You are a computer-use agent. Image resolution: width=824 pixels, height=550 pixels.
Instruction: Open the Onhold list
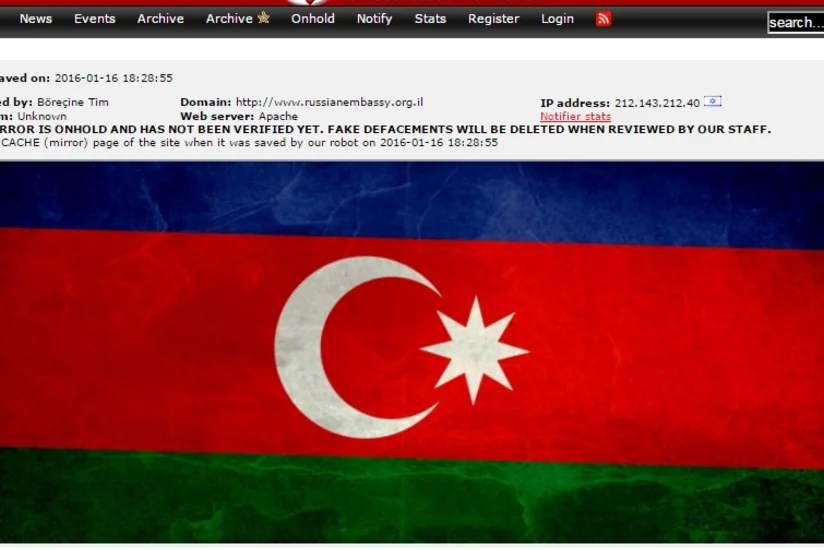[313, 19]
